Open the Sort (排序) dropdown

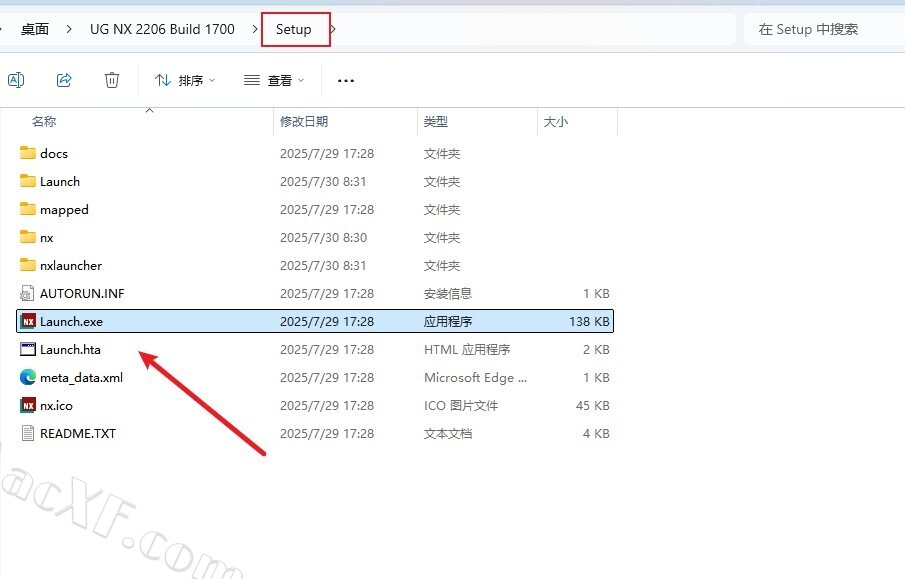[x=185, y=80]
